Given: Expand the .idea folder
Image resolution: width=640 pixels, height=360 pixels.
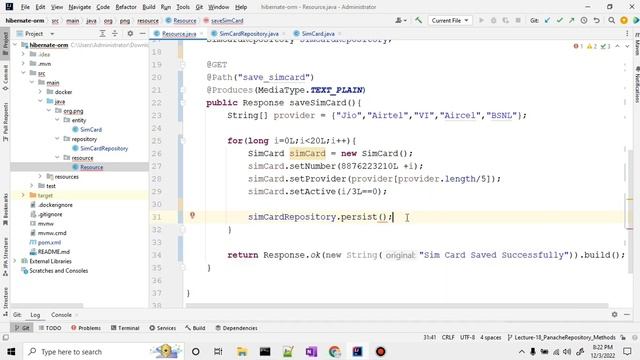Looking at the screenshot, I should 23,54.
